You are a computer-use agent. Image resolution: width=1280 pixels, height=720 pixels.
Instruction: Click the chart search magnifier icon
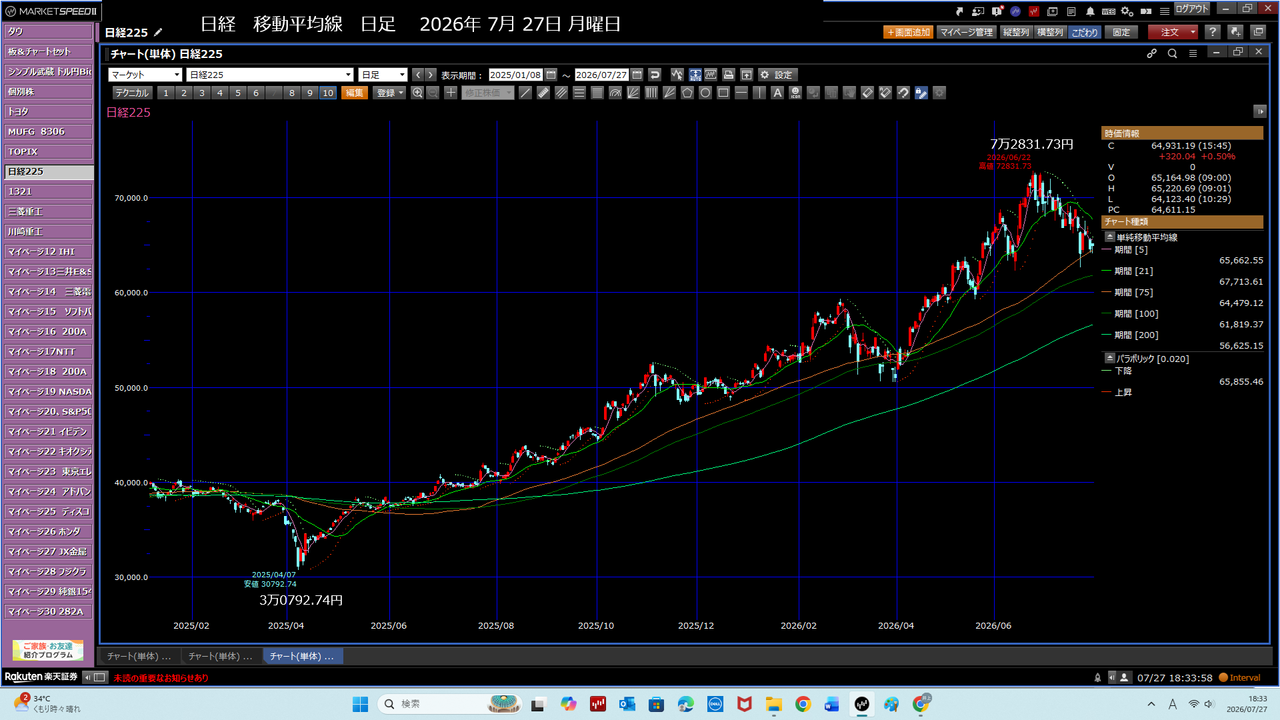pos(1172,53)
